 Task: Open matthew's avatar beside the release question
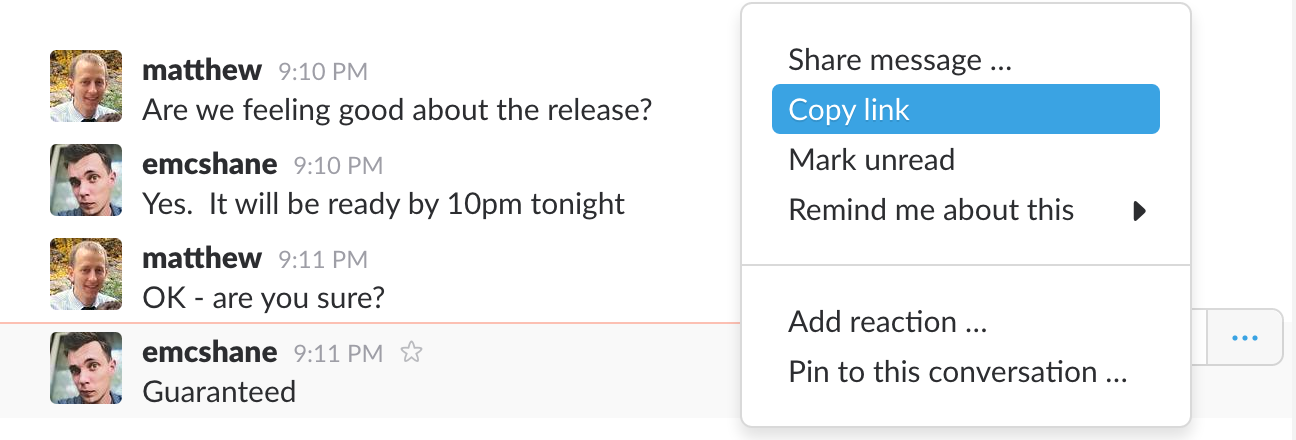86,86
